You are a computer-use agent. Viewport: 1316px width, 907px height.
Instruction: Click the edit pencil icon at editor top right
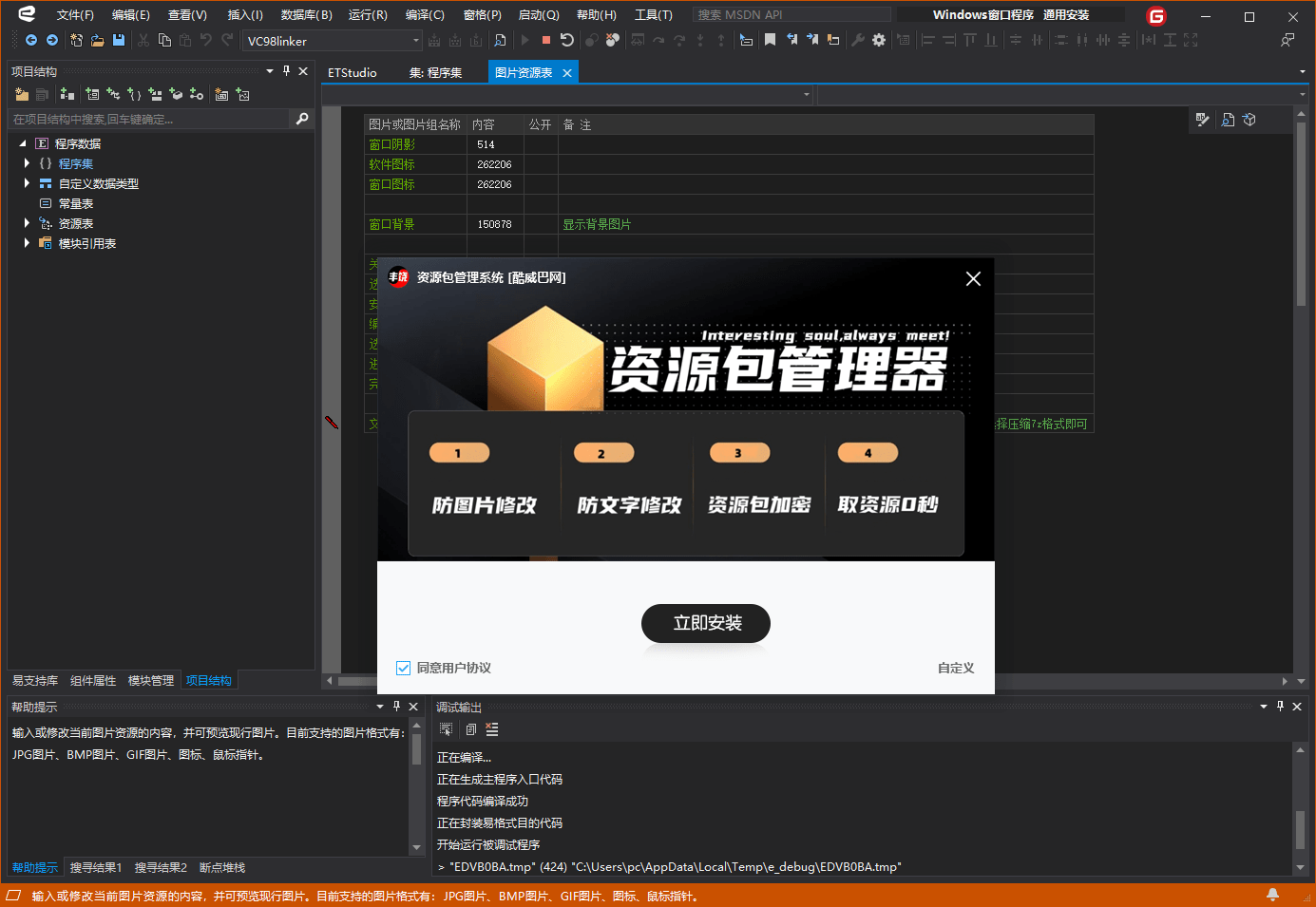(x=1203, y=120)
